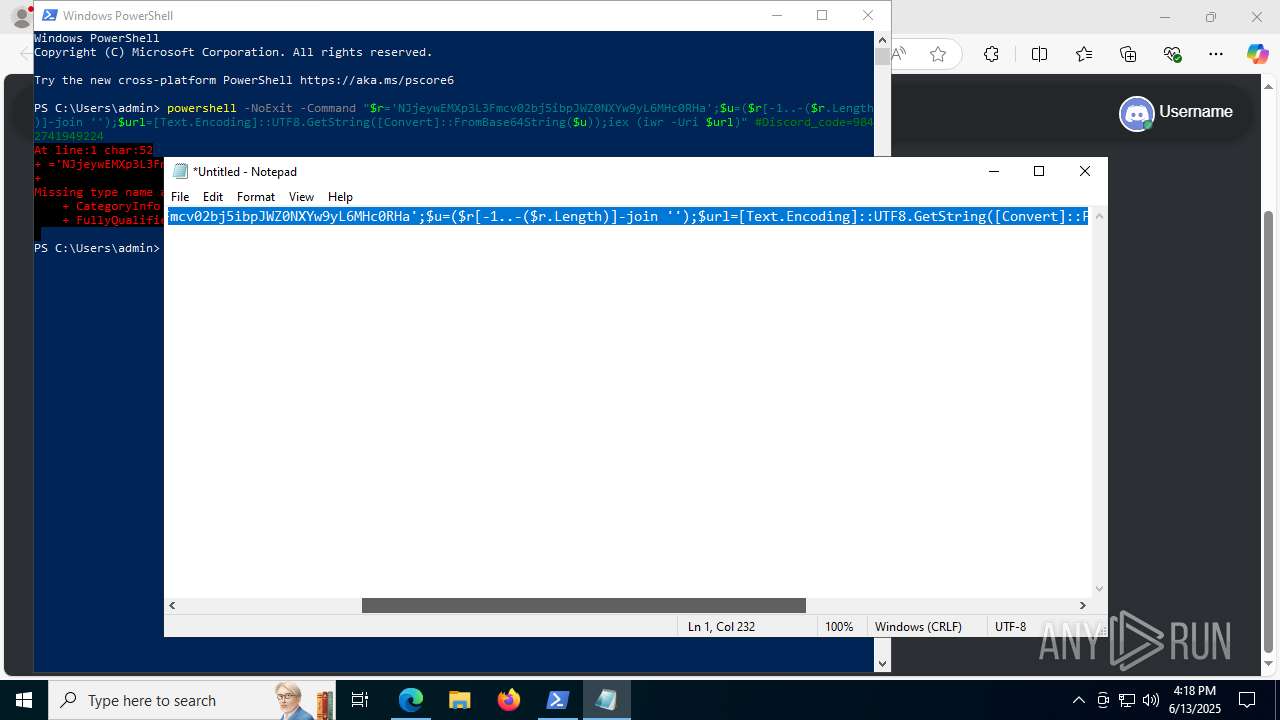Open the Action Center notifications icon
Viewport: 1280px width, 720px height.
[x=1247, y=700]
